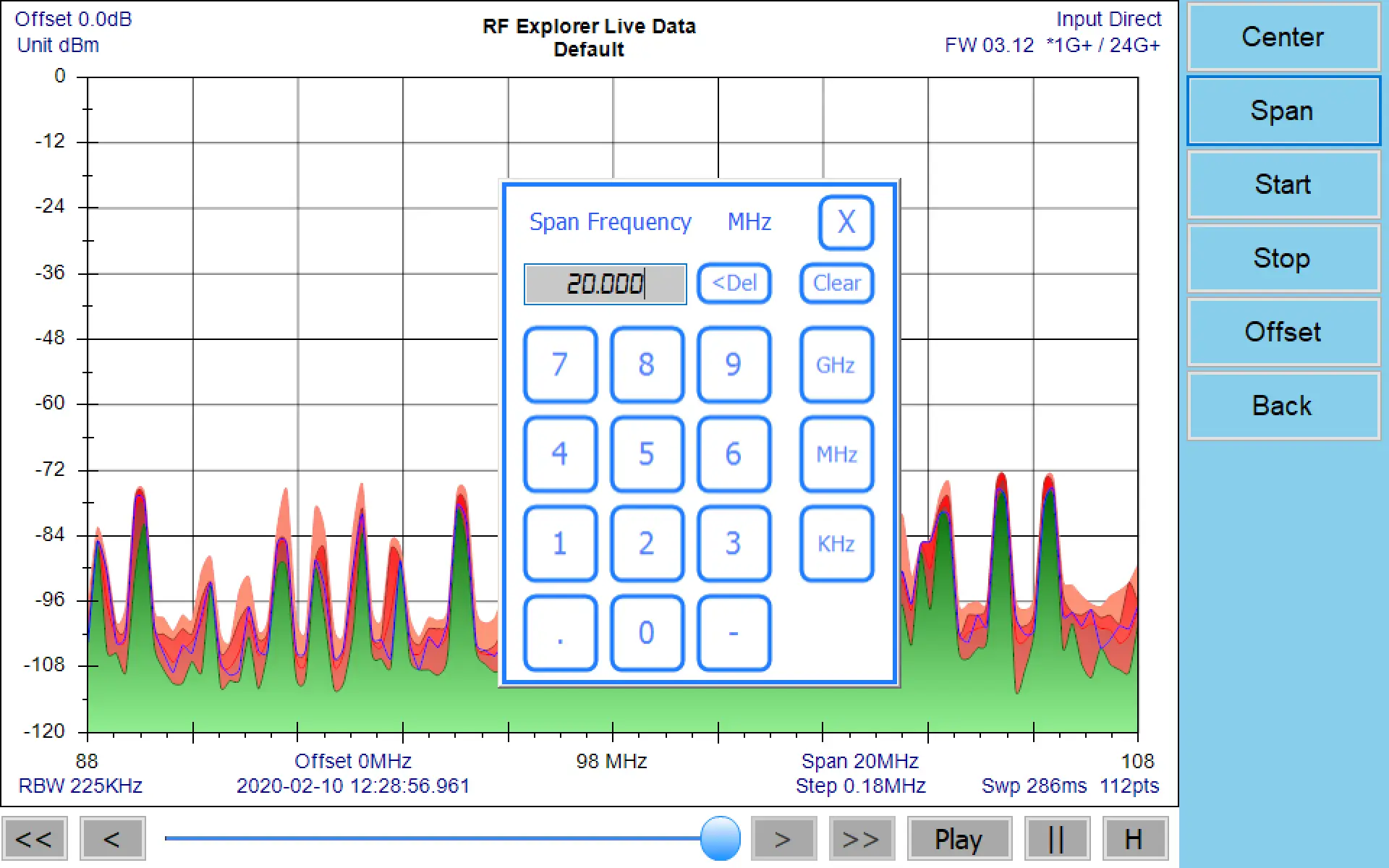Tap keypad digit 5

(647, 454)
